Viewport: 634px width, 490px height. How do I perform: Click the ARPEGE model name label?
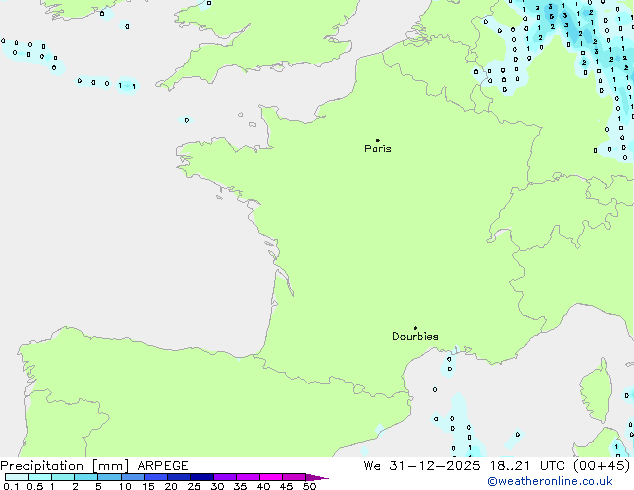click(x=163, y=466)
